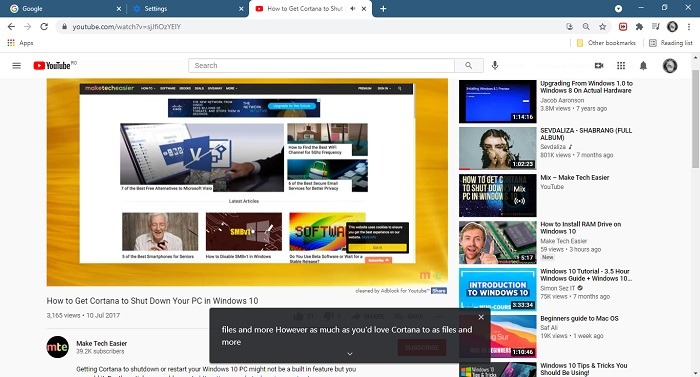Click the YouTube search magnifier button
The image size is (700, 377).
coord(468,66)
